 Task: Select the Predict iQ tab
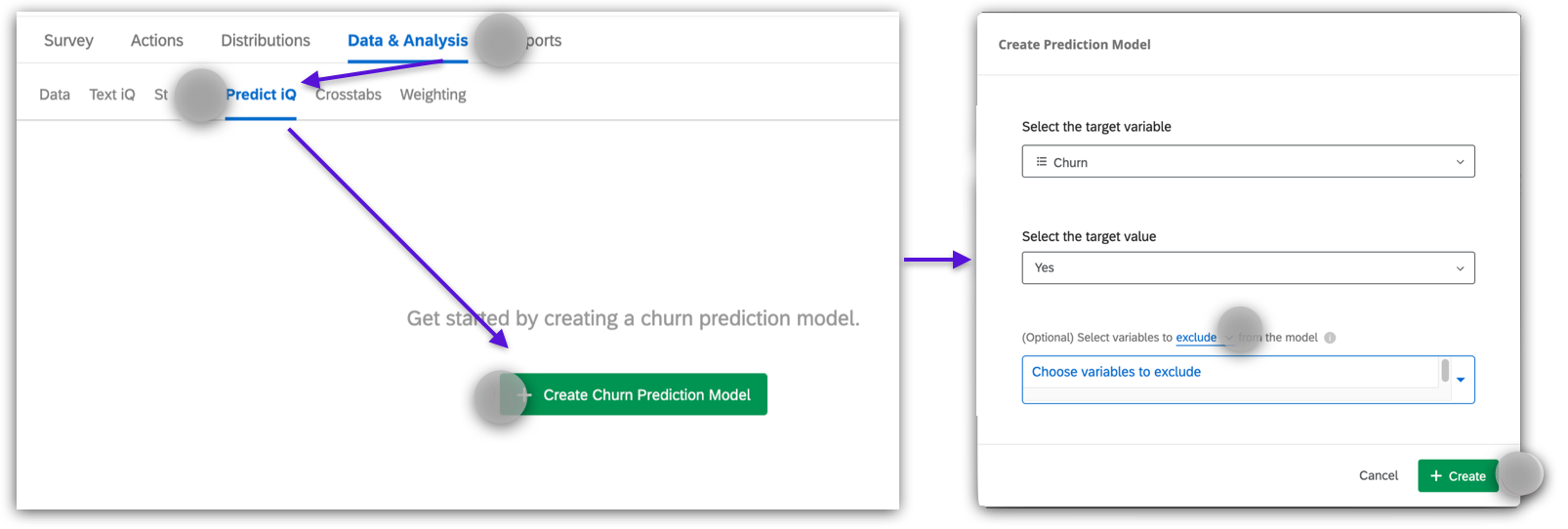click(x=261, y=95)
